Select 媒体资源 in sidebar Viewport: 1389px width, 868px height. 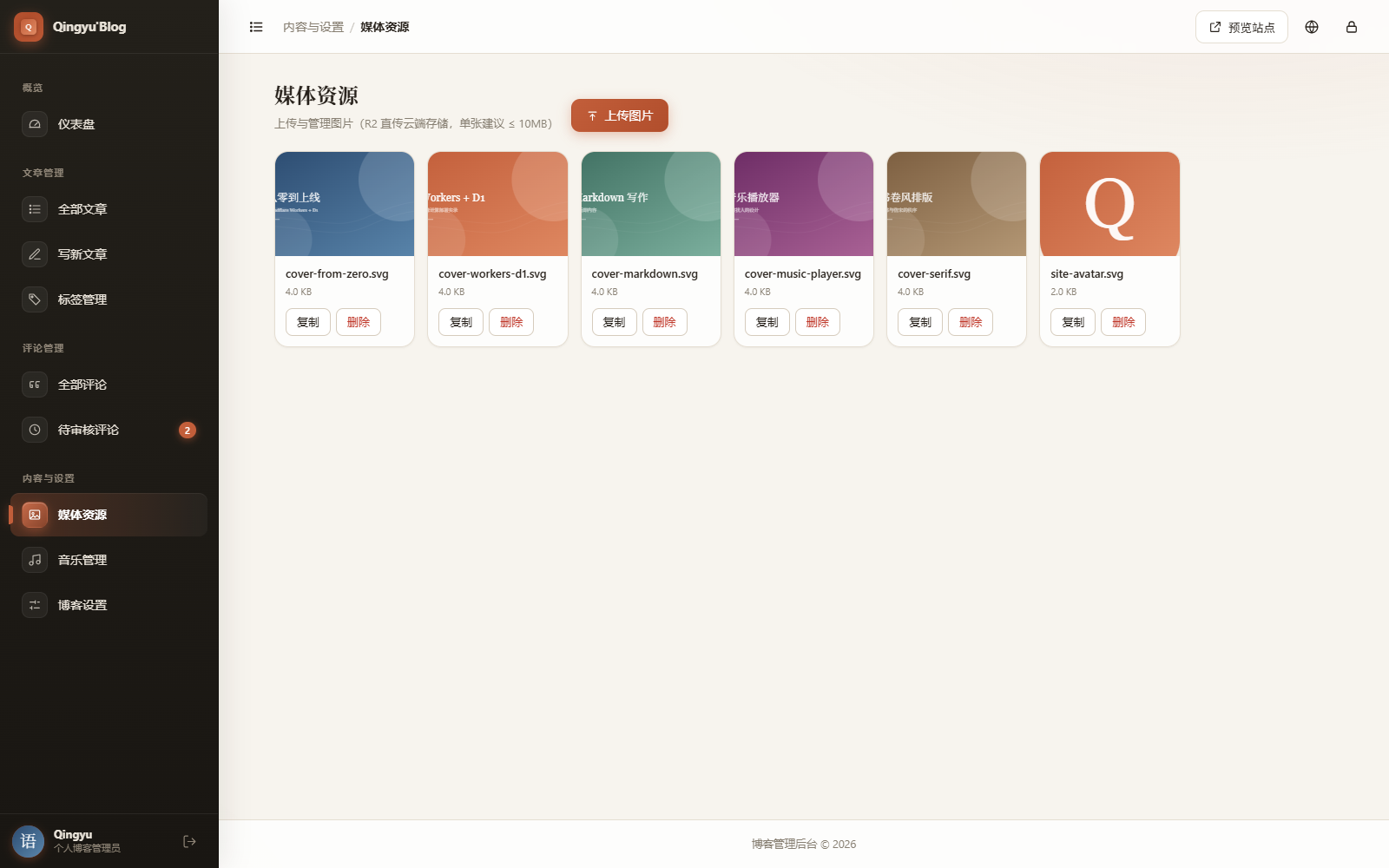109,515
